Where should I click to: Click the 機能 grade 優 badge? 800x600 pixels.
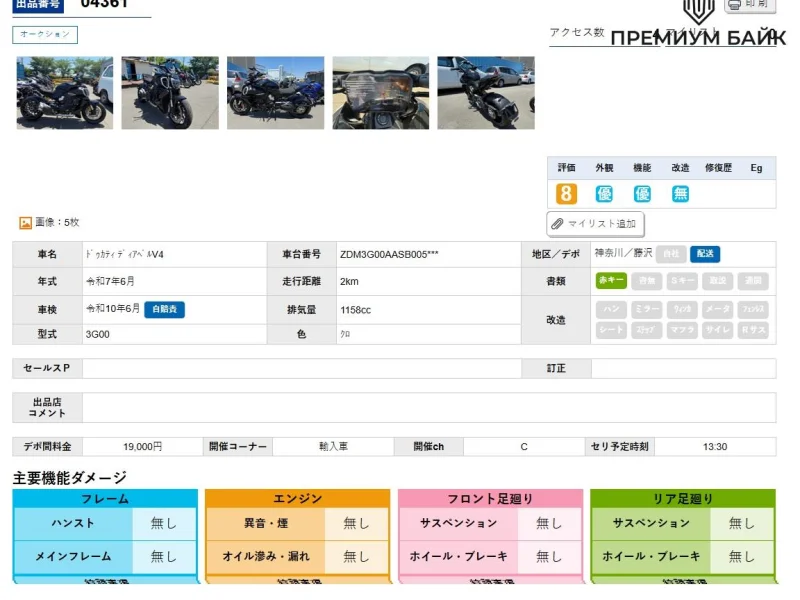[642, 194]
